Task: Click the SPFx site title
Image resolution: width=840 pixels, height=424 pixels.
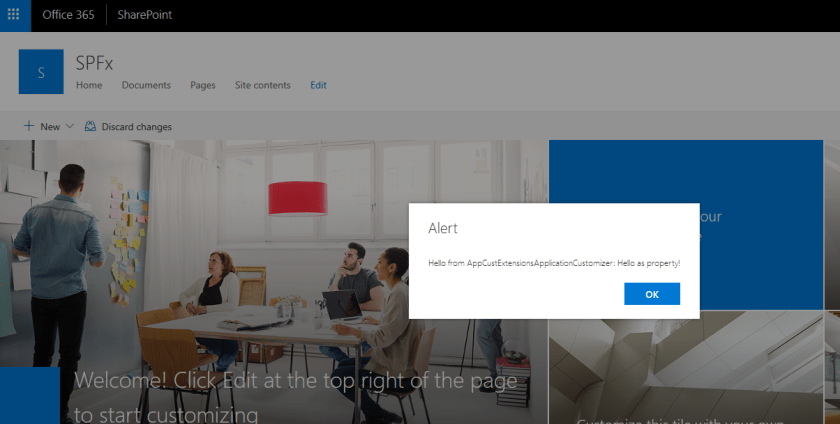Action: (x=94, y=63)
